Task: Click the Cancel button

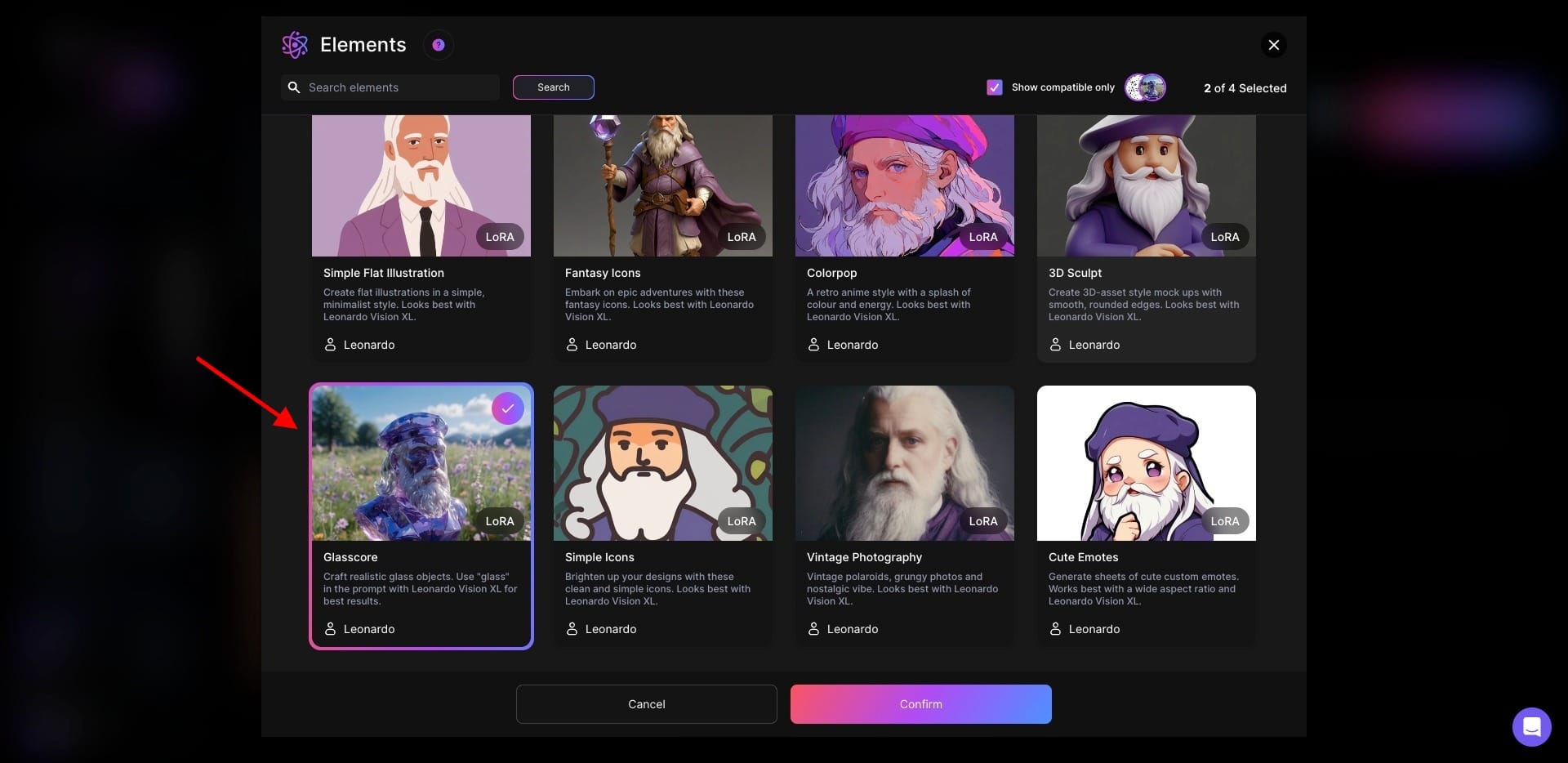Action: click(x=647, y=704)
